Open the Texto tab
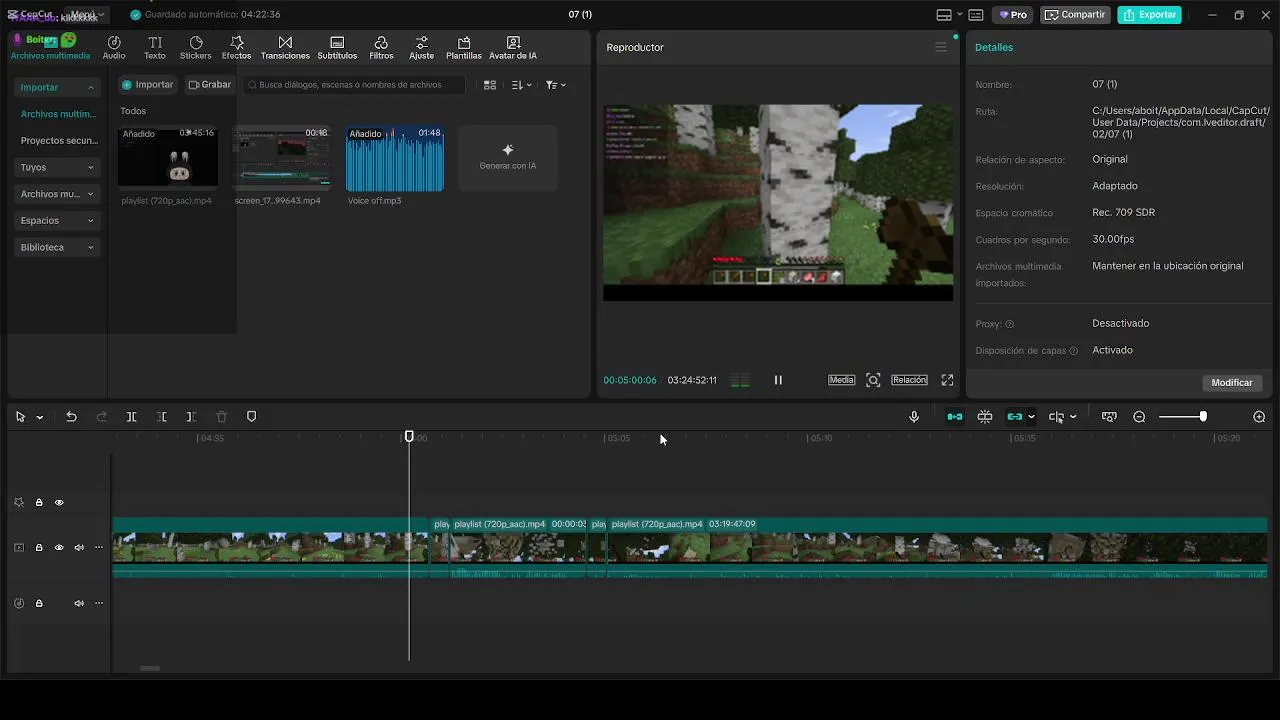Screen dimensions: 1280x720 pos(155,48)
